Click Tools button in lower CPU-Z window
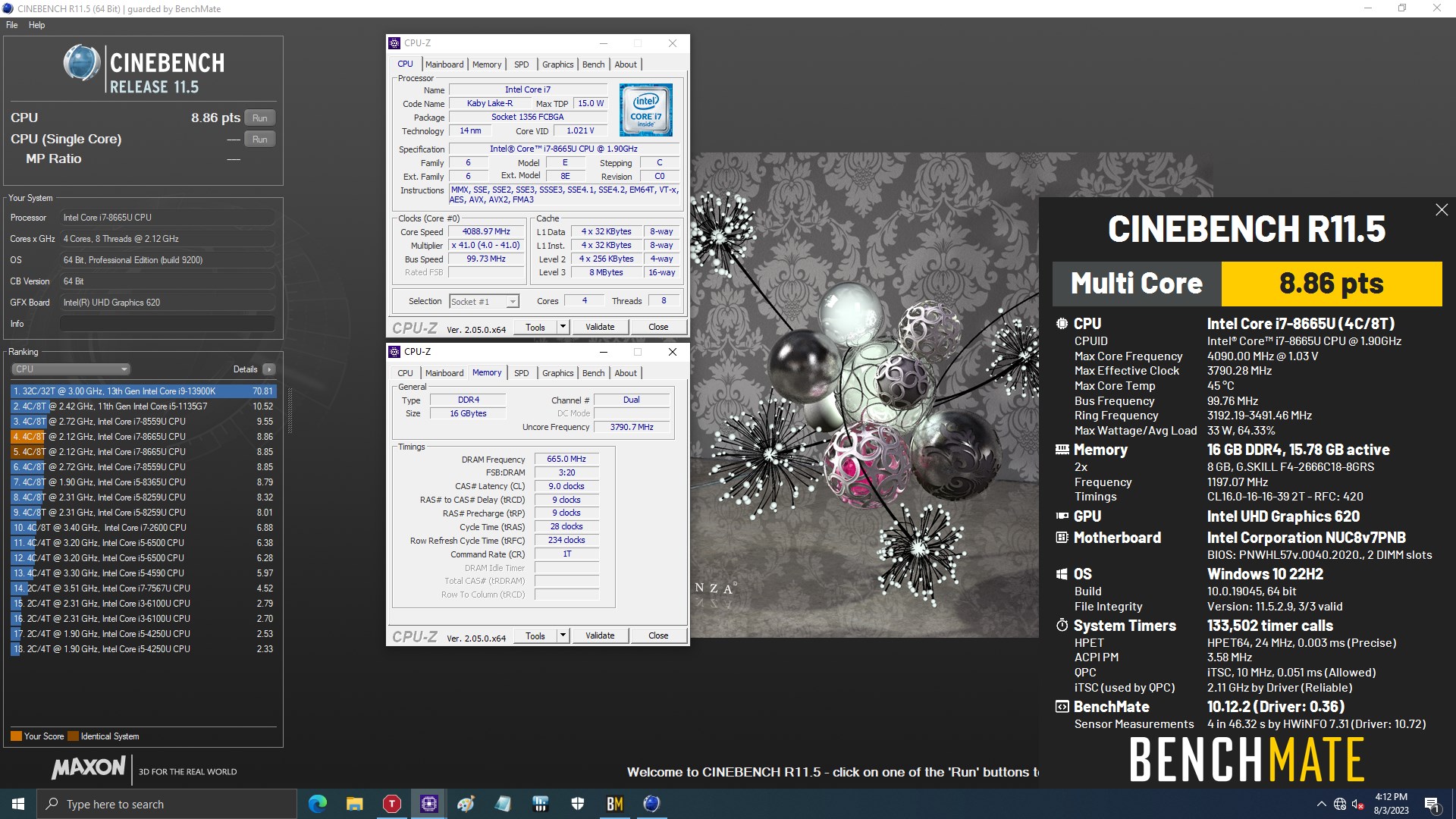This screenshot has height=819, width=1456. 535,635
